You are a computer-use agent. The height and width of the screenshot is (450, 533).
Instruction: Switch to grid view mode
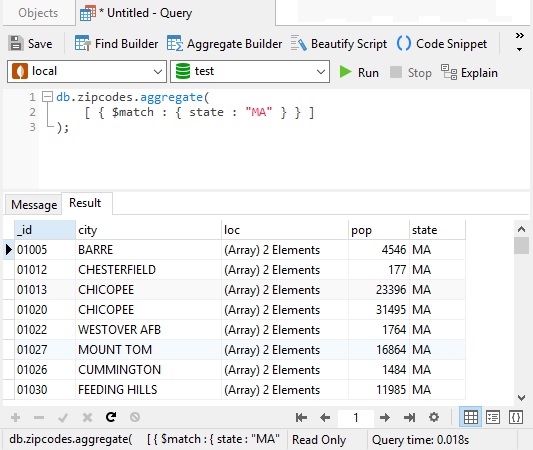(x=470, y=417)
